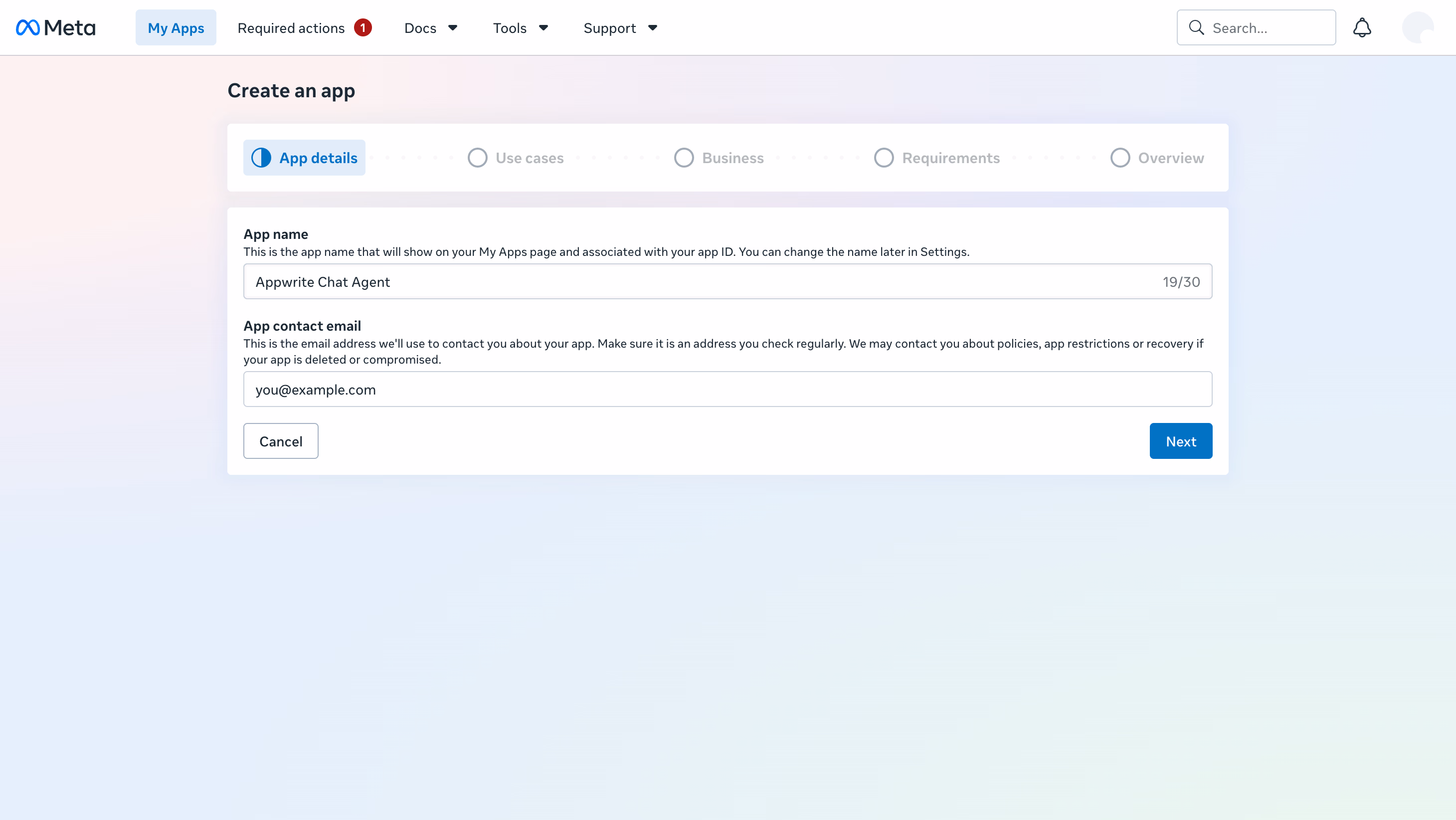The width and height of the screenshot is (1456, 820).
Task: Go to the Business step label
Action: coord(733,158)
